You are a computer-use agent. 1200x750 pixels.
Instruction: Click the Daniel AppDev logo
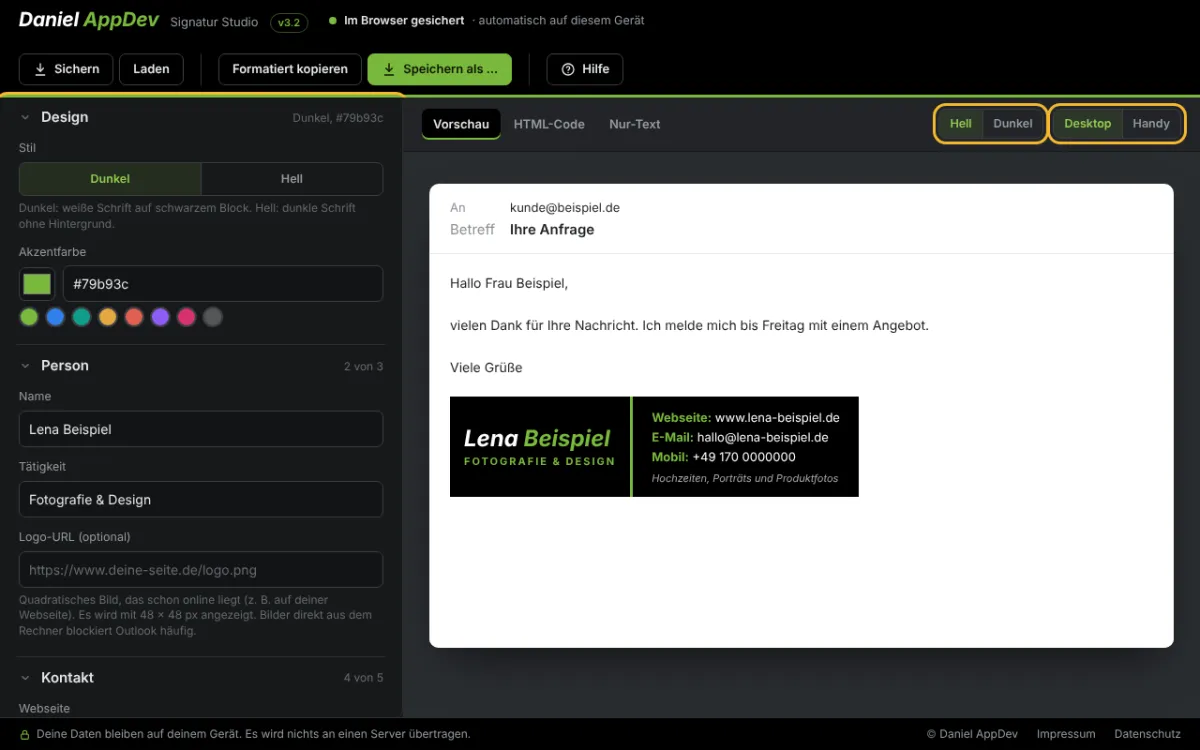click(x=89, y=20)
